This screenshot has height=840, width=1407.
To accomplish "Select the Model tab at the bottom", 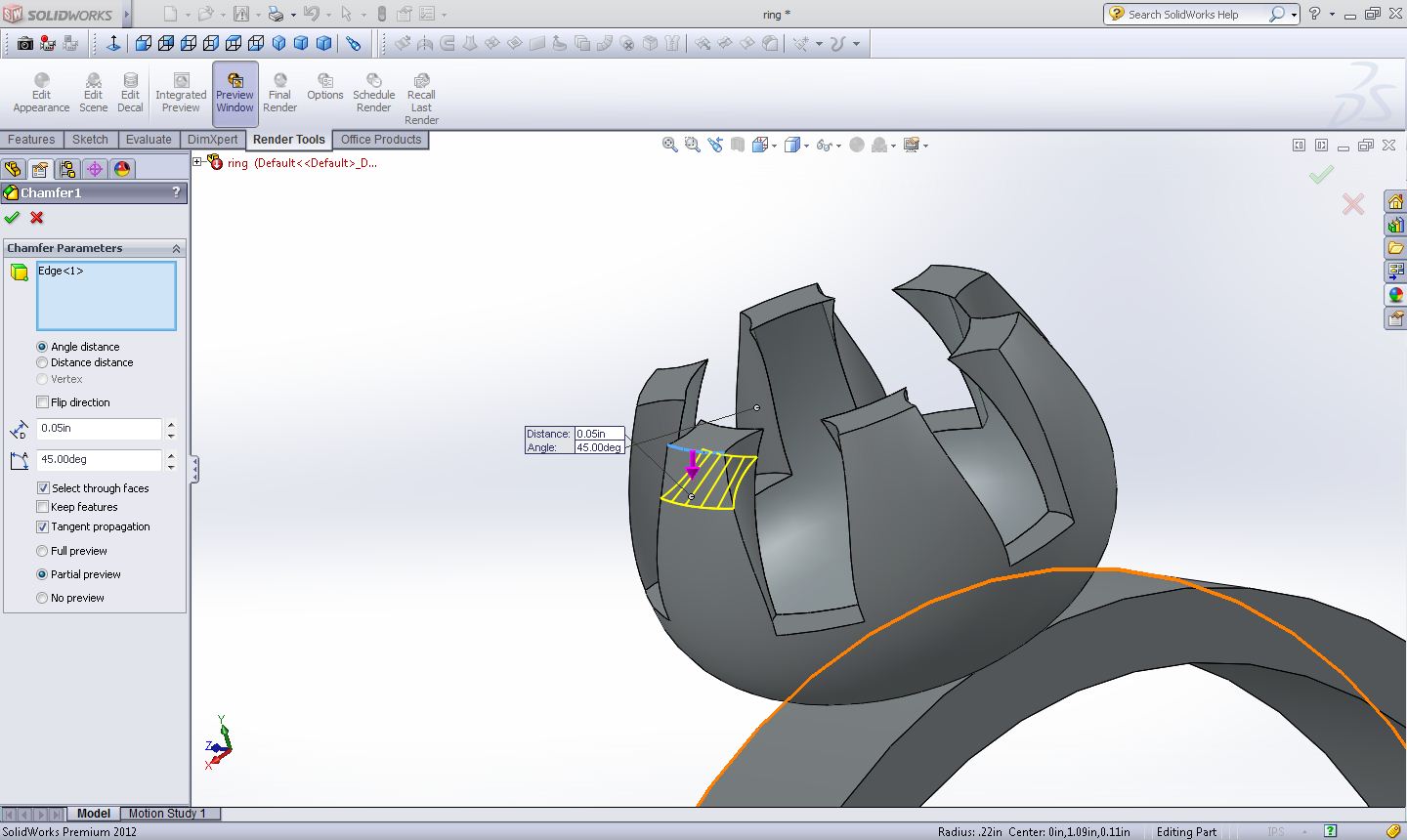I will click(x=94, y=814).
